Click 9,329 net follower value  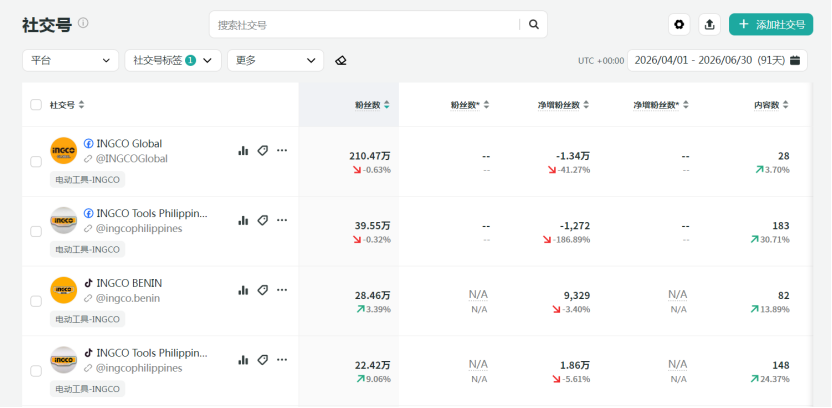coord(577,296)
